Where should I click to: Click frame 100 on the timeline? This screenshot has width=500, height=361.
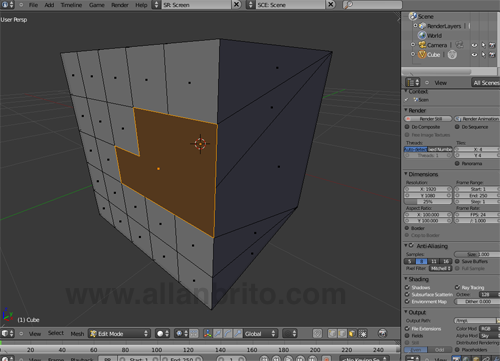click(x=157, y=350)
